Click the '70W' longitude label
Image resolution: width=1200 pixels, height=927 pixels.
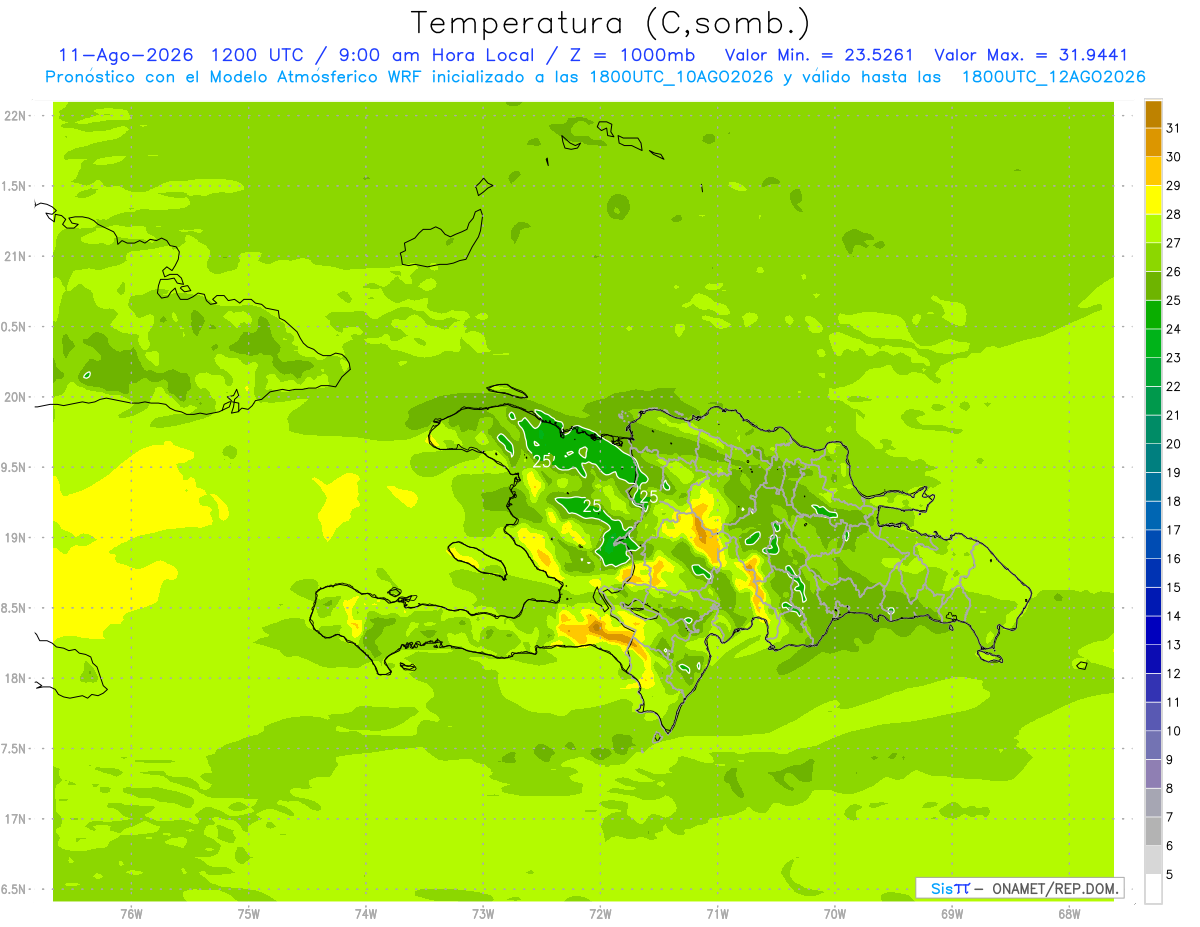pos(835,914)
